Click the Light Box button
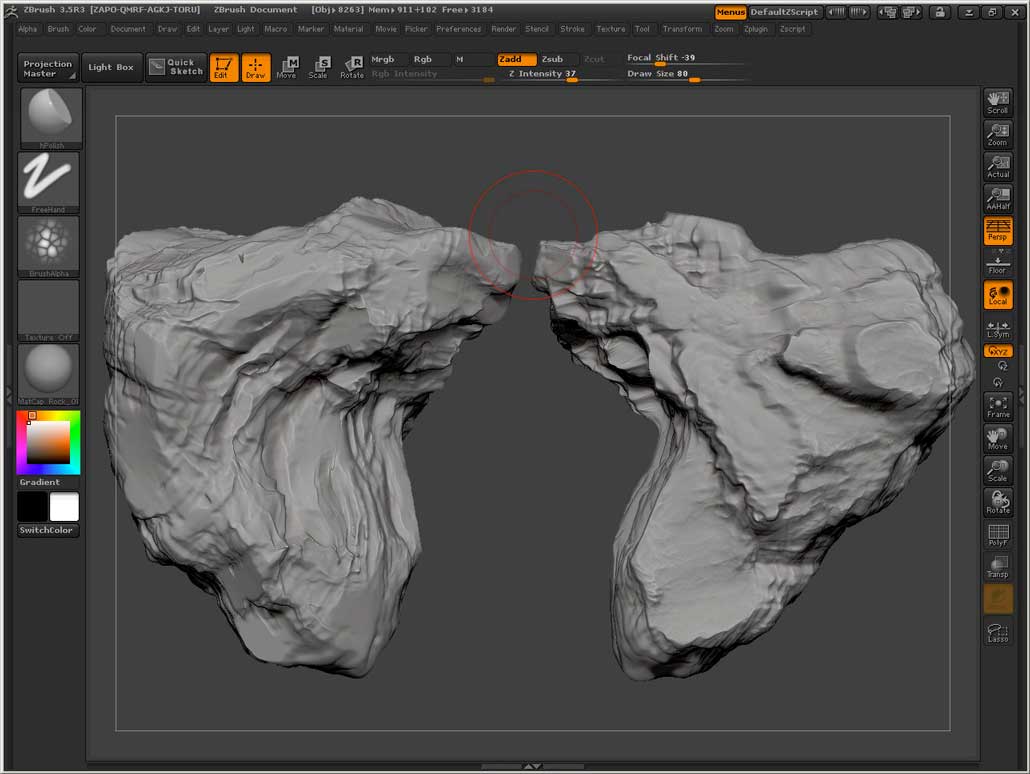Viewport: 1030px width, 774px height. point(111,67)
